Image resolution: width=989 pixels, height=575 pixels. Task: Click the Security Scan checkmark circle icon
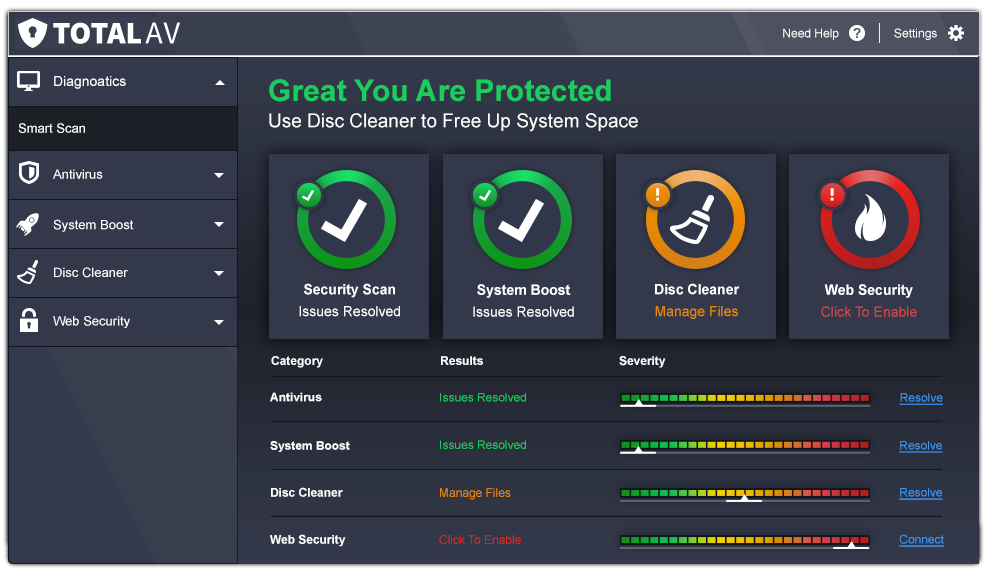(347, 221)
